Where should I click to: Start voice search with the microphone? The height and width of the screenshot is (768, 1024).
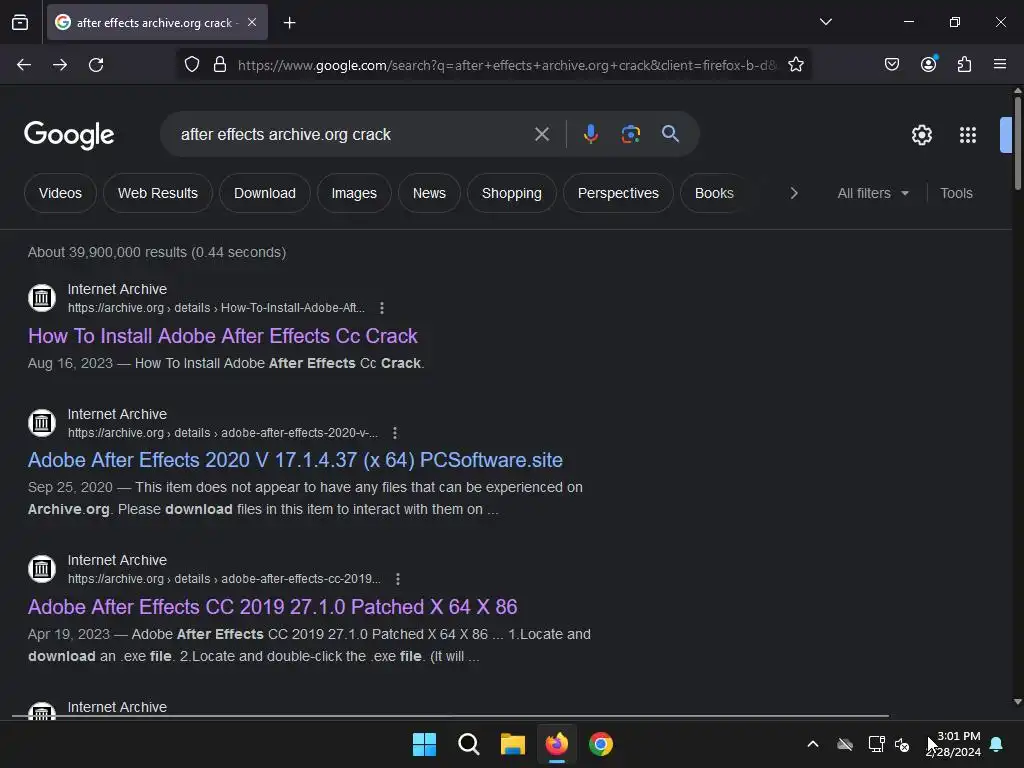click(590, 135)
